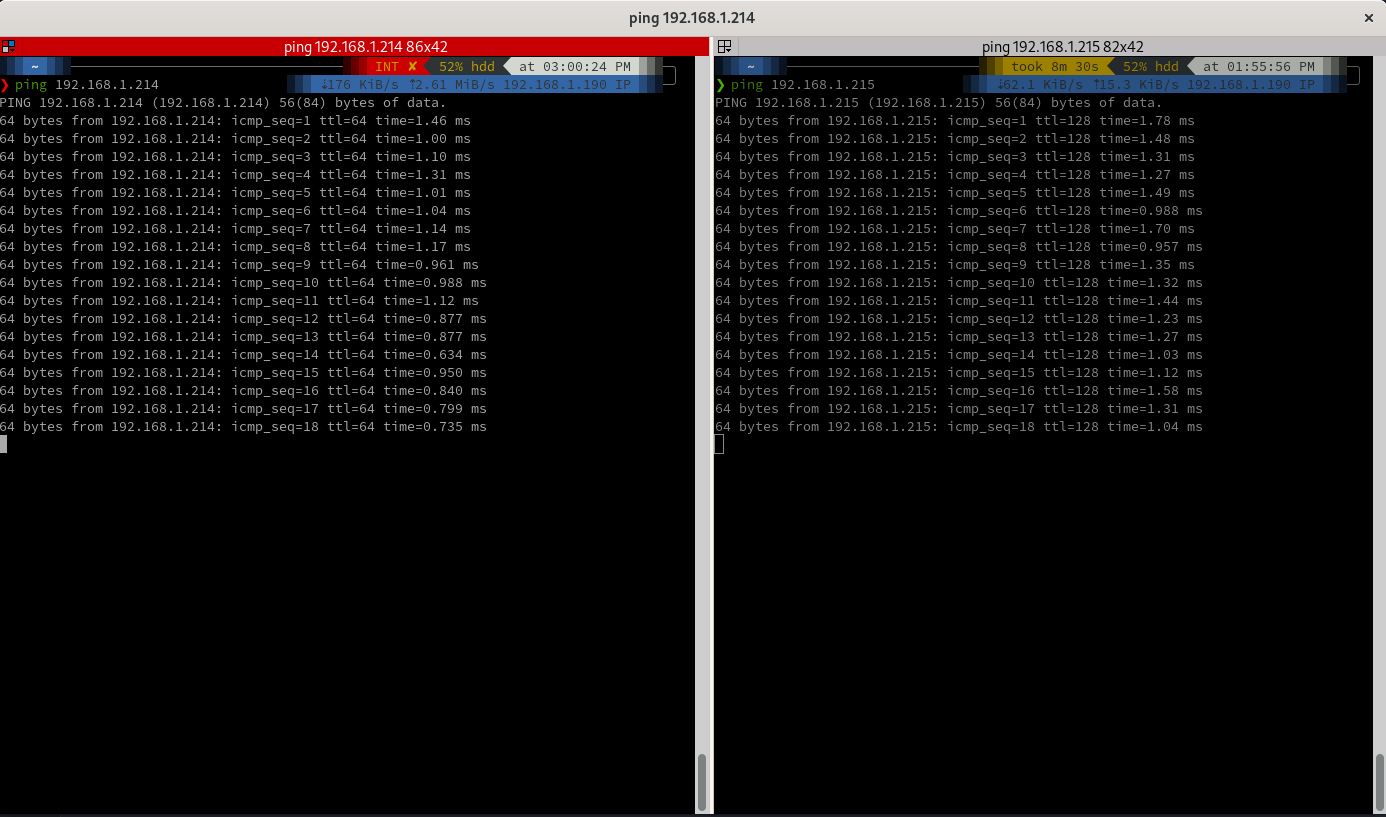Expand grouping options from the right pane title icon

click(729, 50)
